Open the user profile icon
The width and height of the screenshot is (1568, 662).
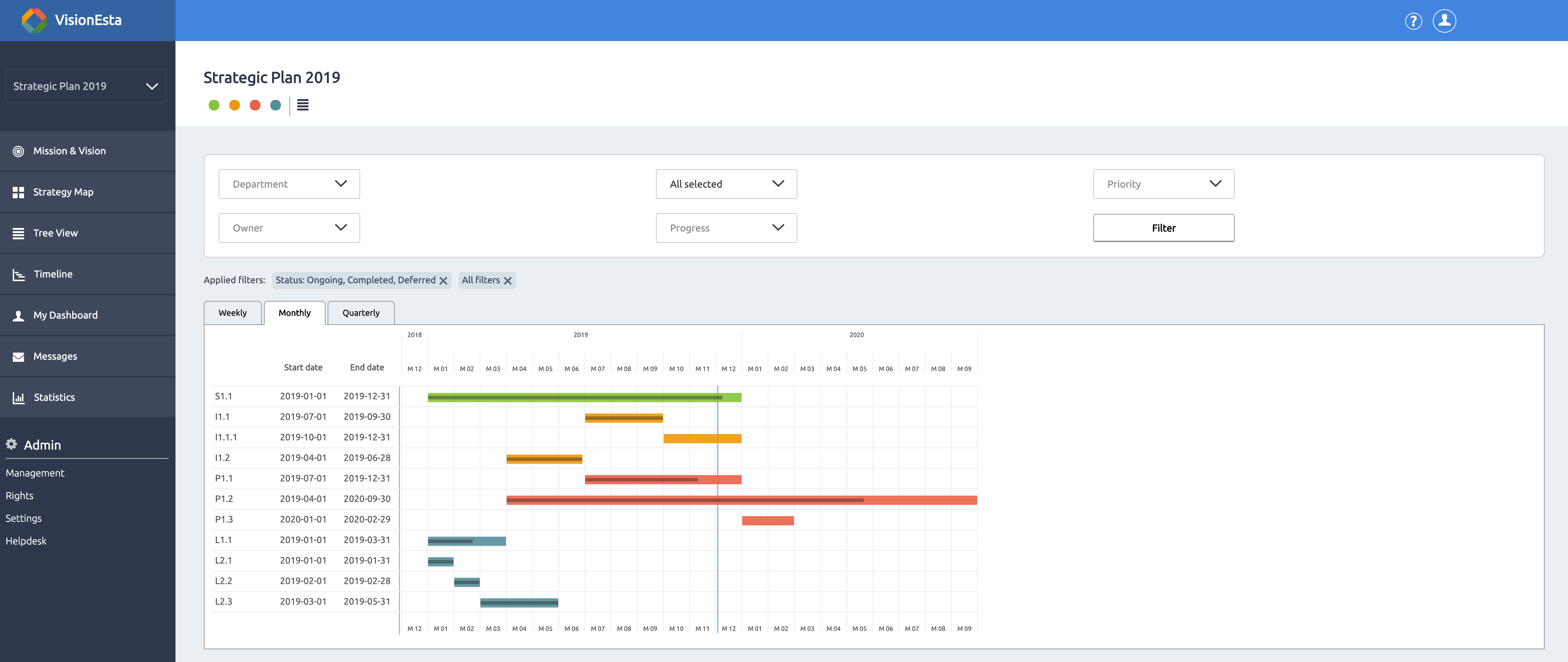click(1444, 21)
